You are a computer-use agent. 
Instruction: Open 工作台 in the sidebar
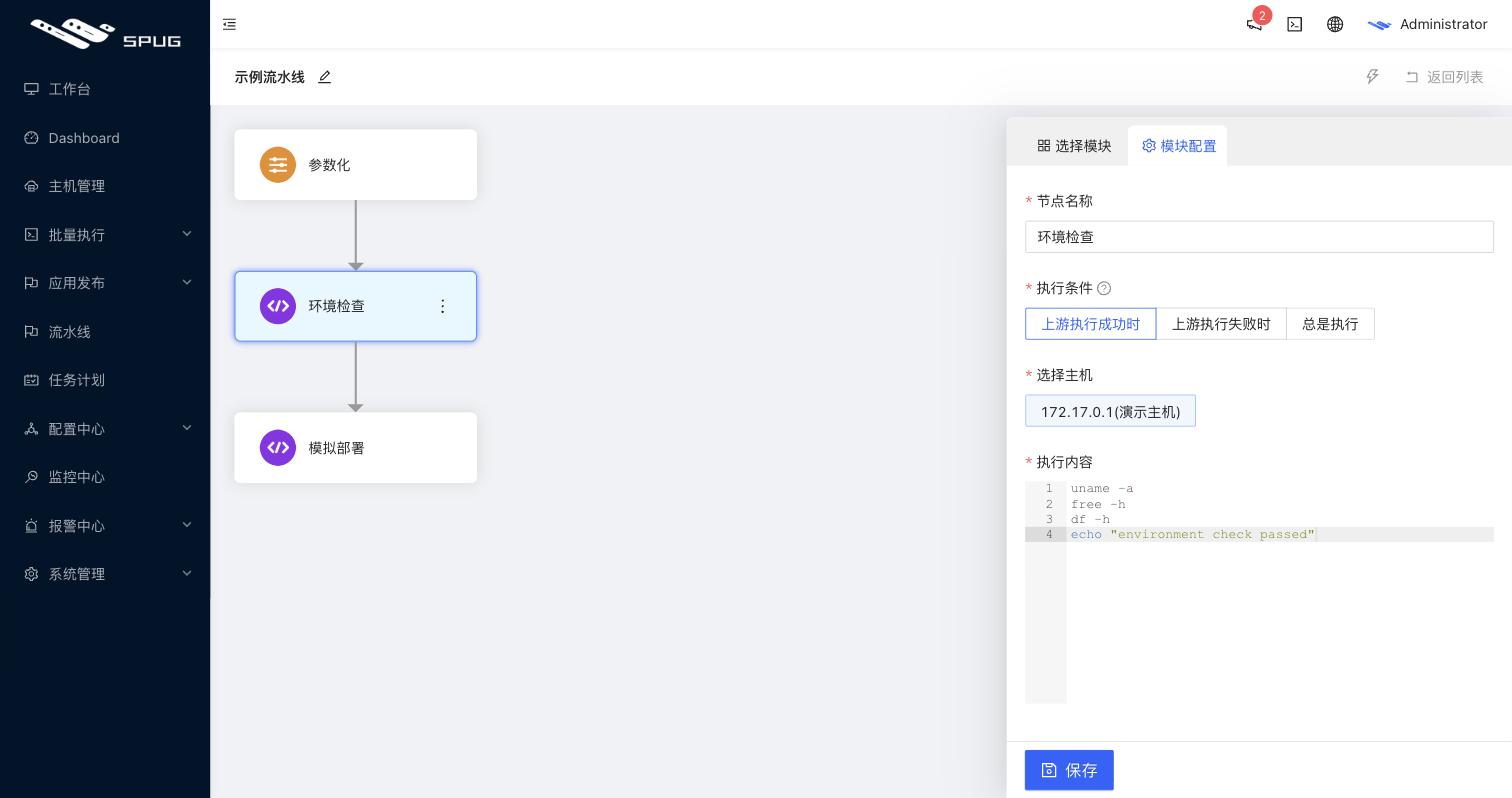(x=105, y=89)
